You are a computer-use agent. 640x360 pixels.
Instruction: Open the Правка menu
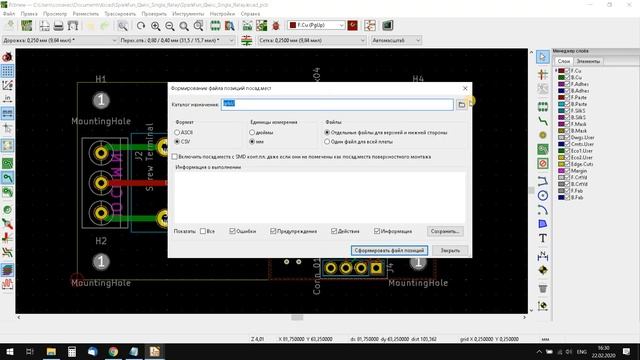point(29,14)
